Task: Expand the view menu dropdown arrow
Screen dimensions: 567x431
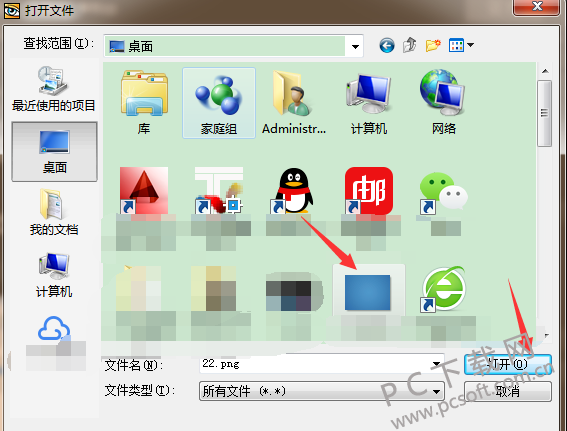Action: tap(470, 46)
